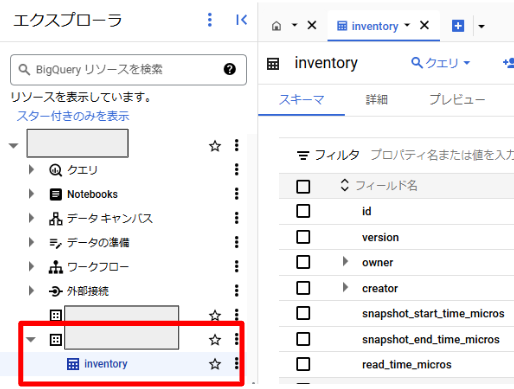514x389 pixels.
Task: Select the プレビュー tab
Action: (x=457, y=100)
